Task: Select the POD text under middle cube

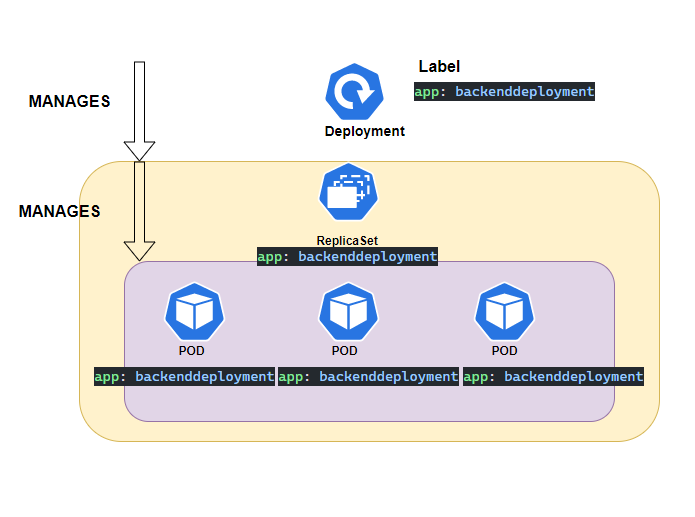Action: pyautogui.click(x=344, y=351)
